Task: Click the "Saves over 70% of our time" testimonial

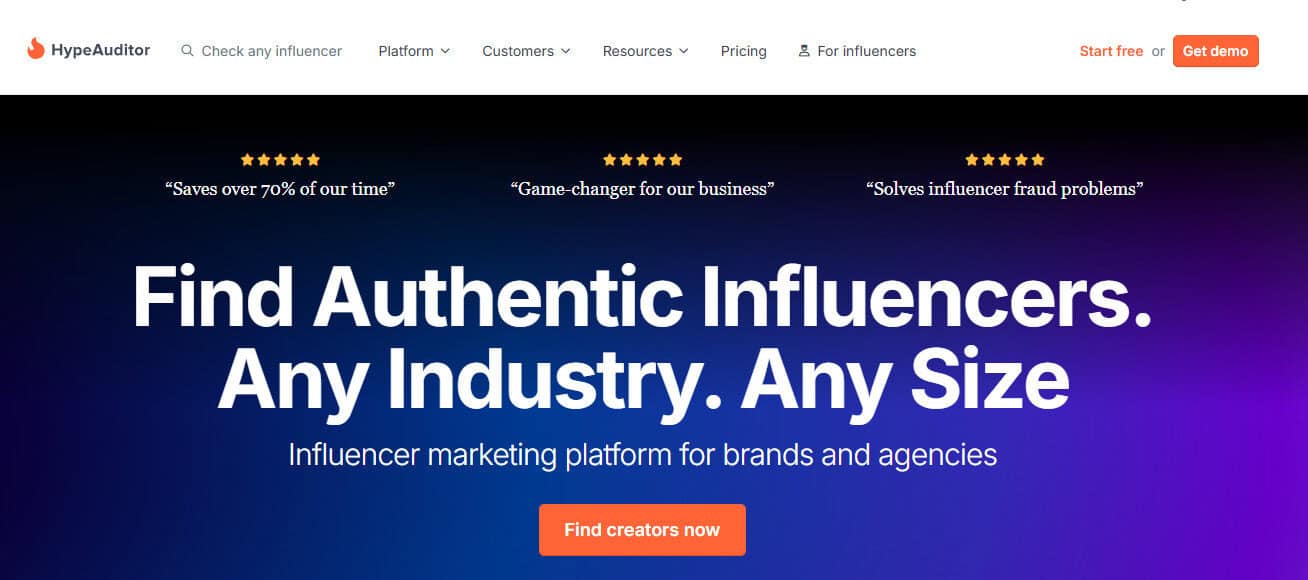Action: pyautogui.click(x=280, y=188)
